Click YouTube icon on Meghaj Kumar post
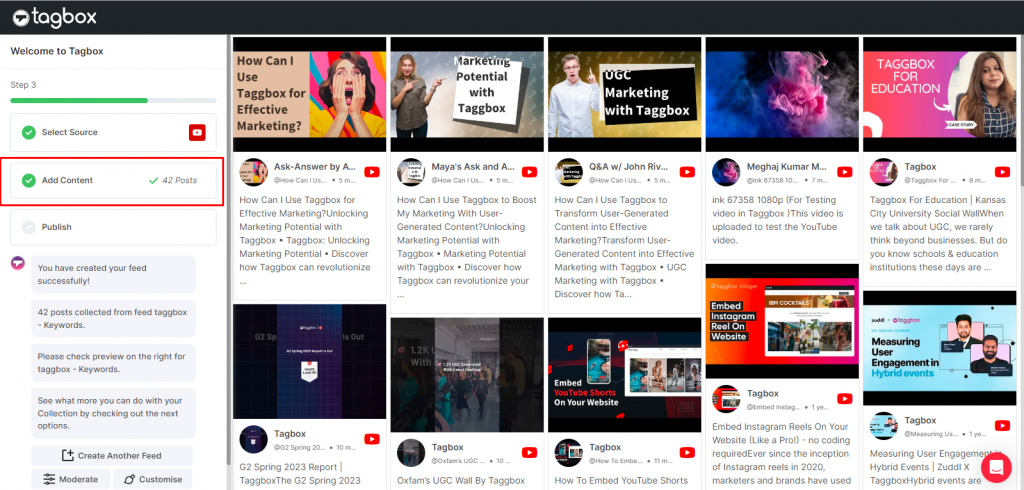Viewport: 1024px width, 490px height. point(845,172)
